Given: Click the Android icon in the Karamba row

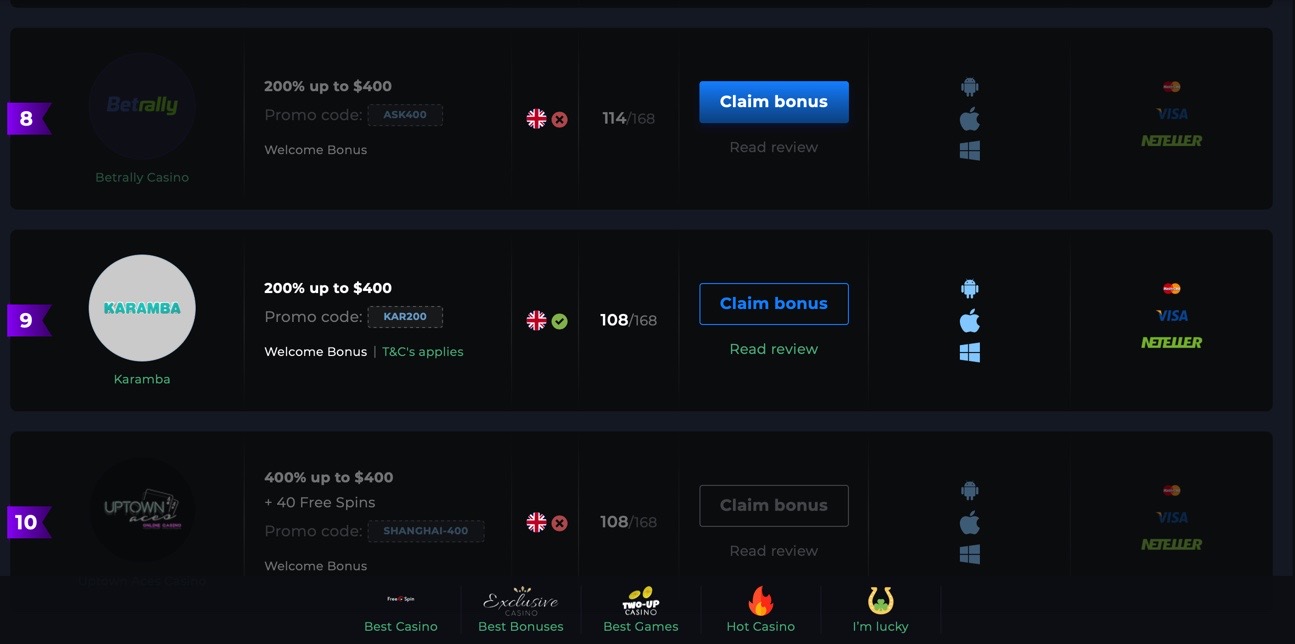Looking at the screenshot, I should tap(969, 289).
